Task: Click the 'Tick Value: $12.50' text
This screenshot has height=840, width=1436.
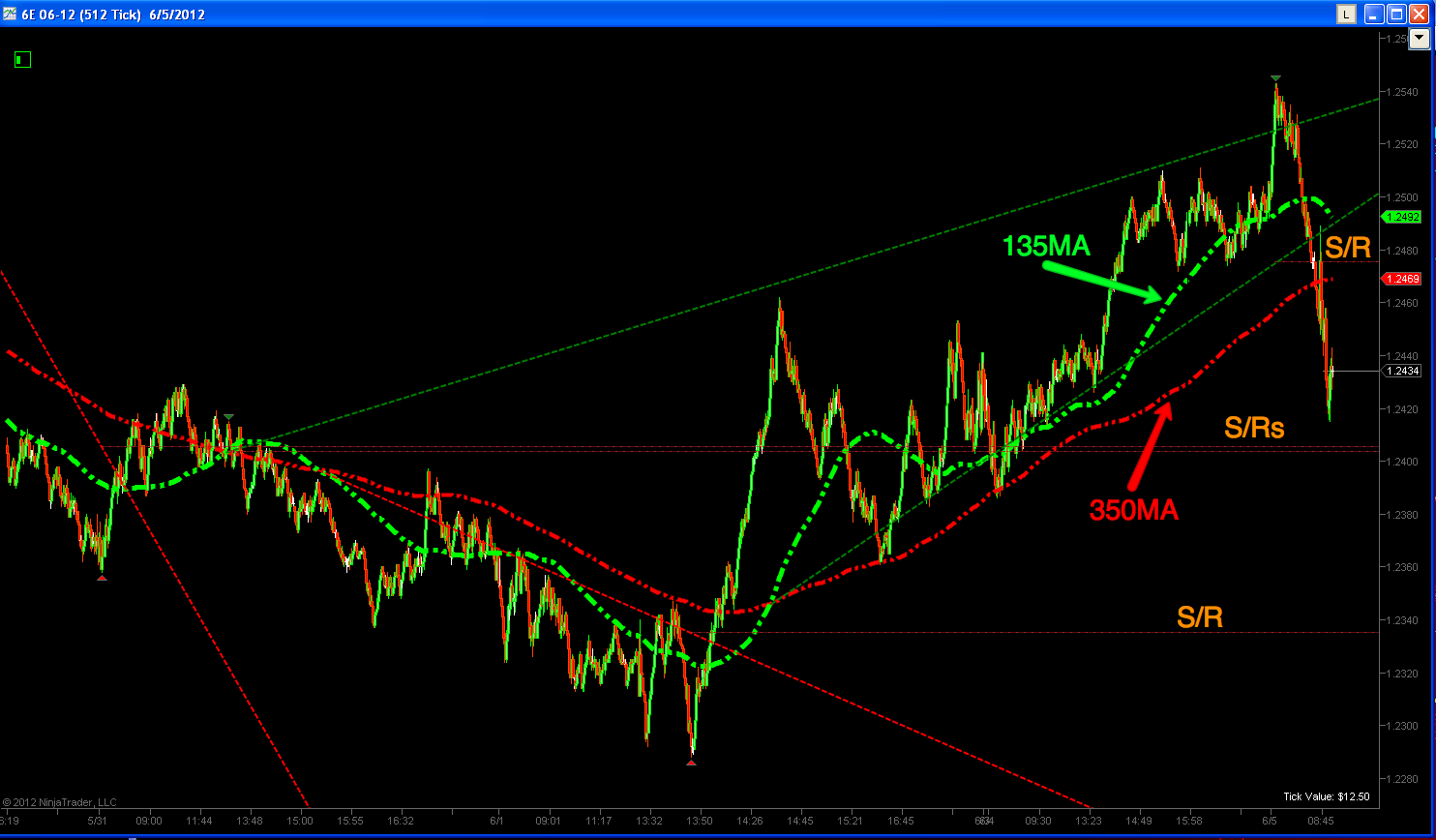Action: click(1327, 796)
